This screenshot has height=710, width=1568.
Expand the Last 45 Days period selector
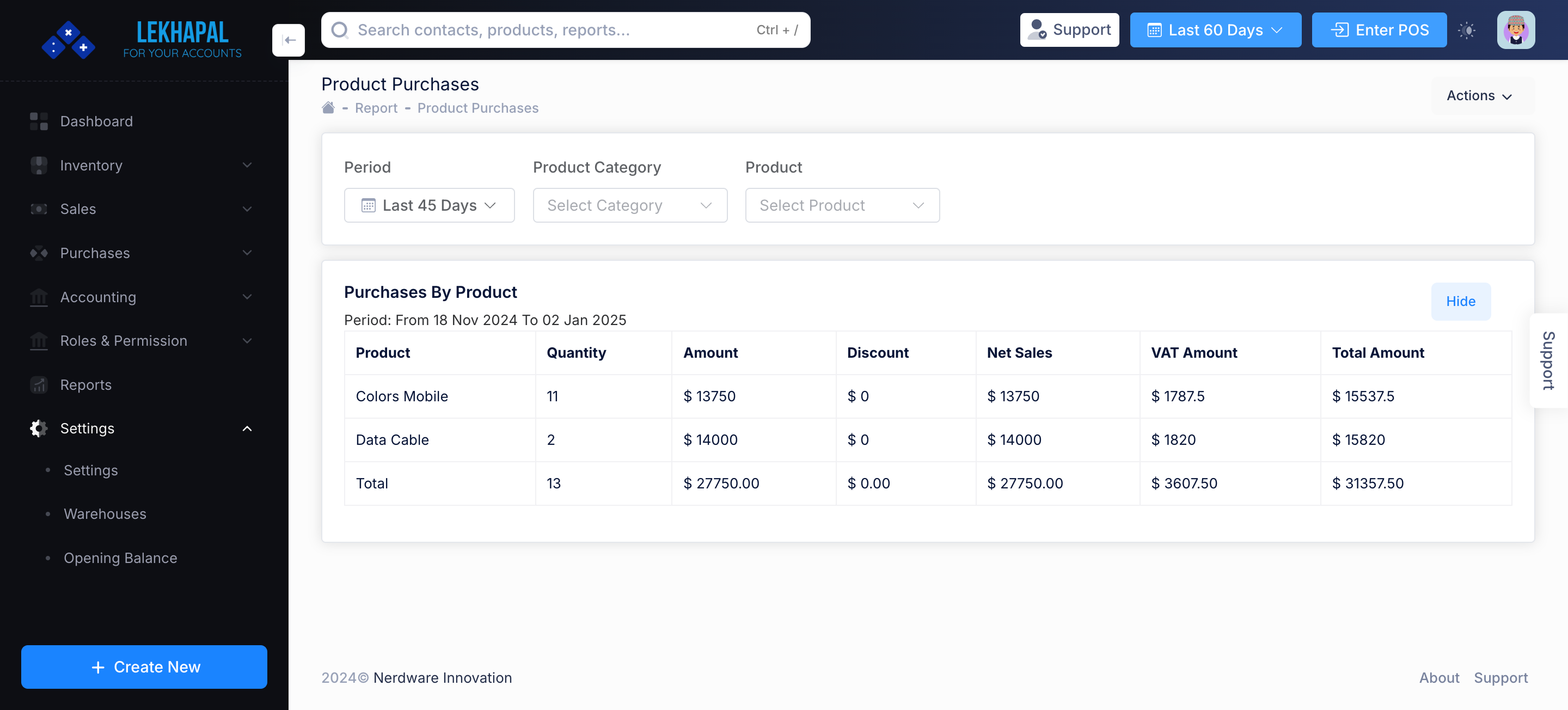click(429, 205)
